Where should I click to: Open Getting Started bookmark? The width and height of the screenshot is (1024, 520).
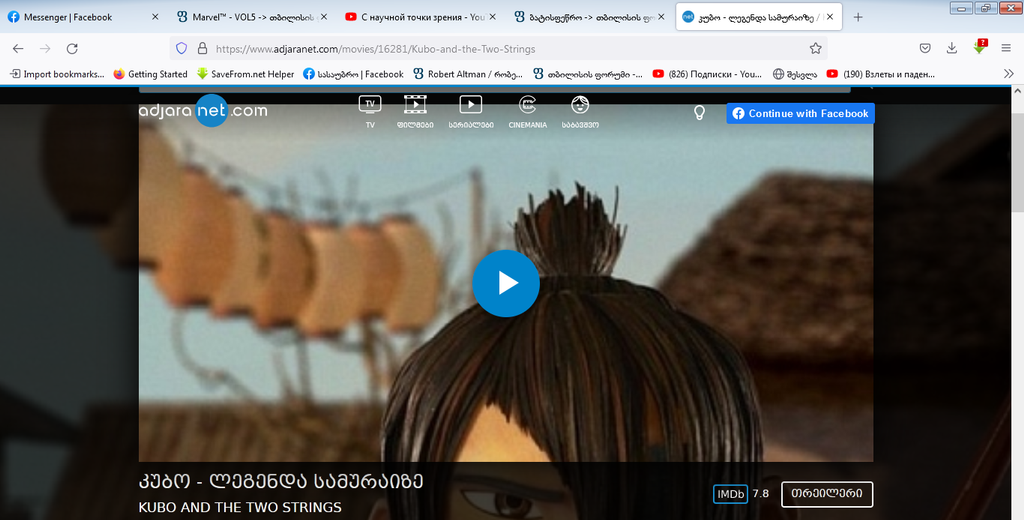[x=150, y=74]
